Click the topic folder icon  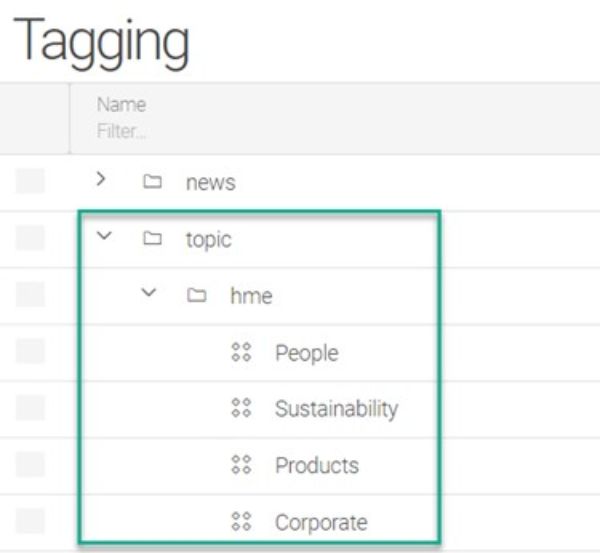[x=152, y=238]
